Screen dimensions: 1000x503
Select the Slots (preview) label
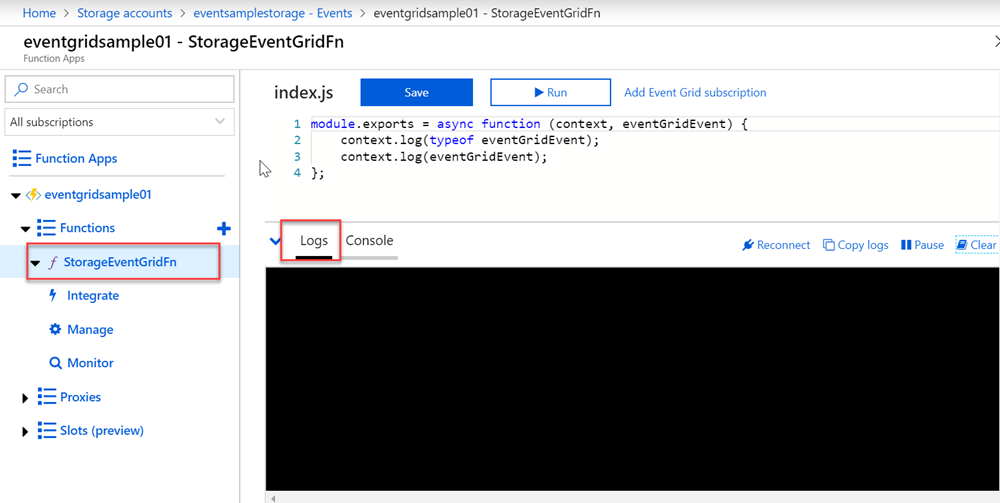[x=101, y=430]
